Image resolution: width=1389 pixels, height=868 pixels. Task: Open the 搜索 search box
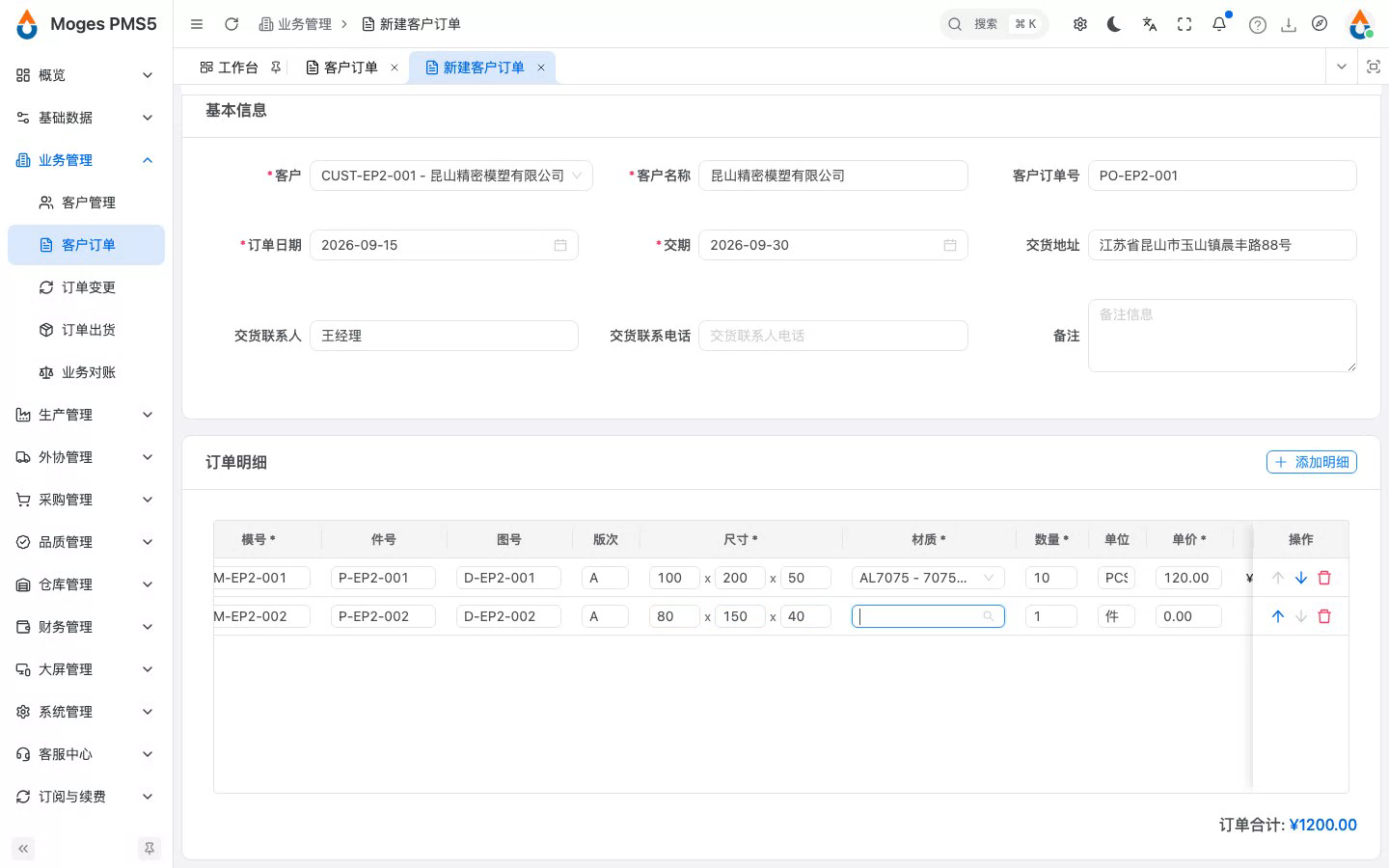(x=994, y=24)
